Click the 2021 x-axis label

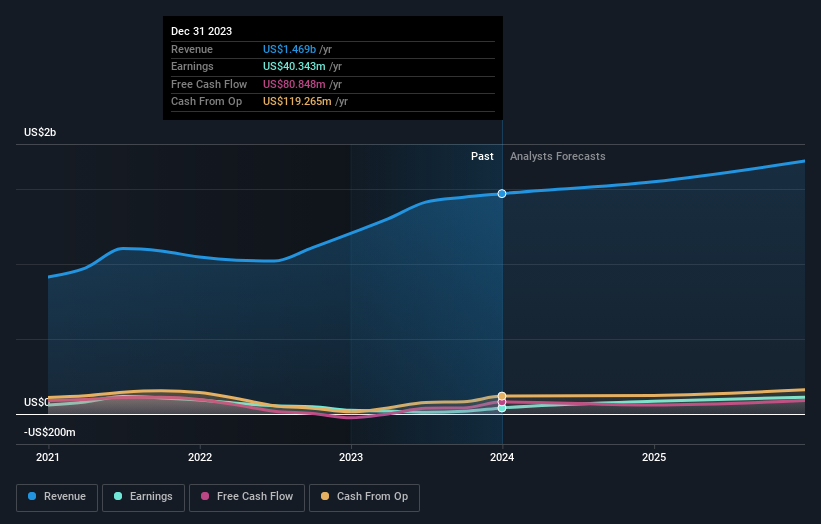coord(48,458)
